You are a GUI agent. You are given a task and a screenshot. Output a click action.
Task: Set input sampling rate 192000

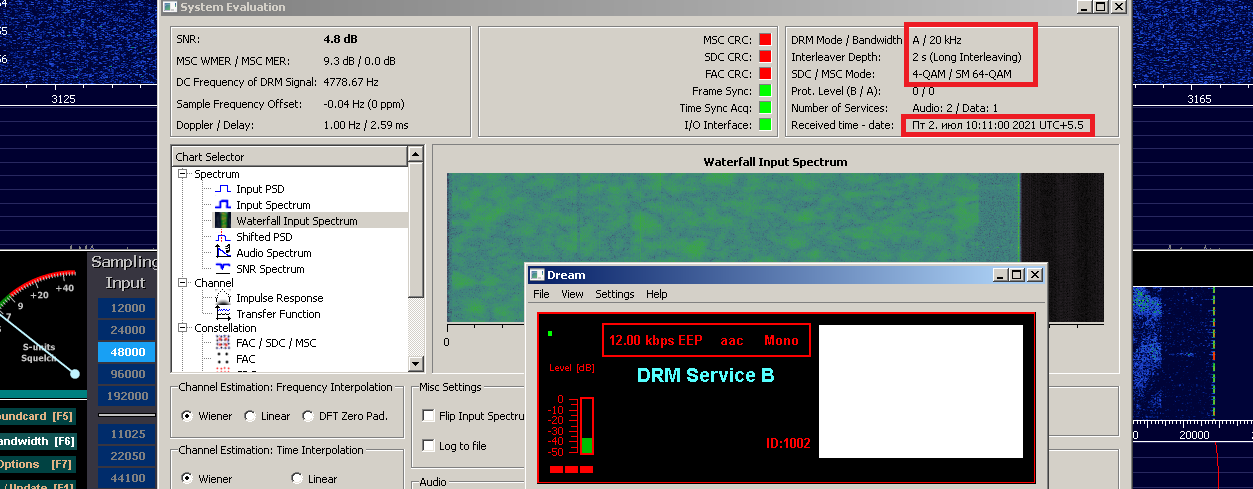pos(127,396)
